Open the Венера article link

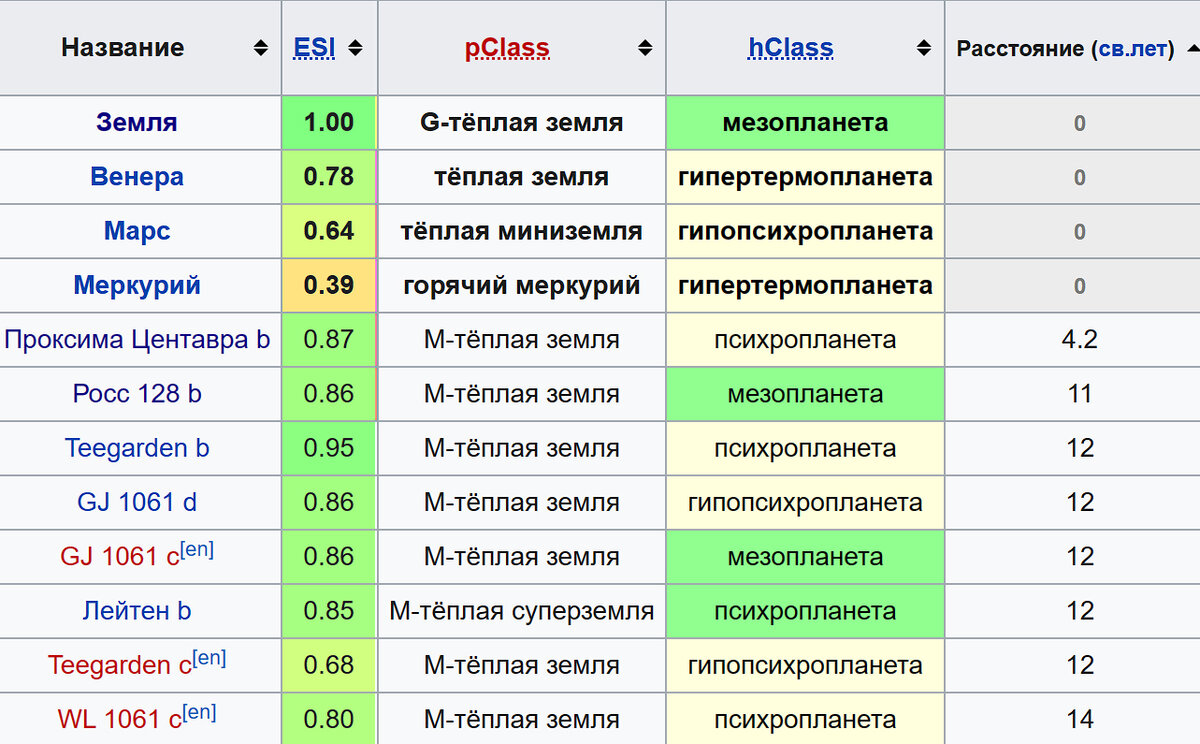click(137, 177)
